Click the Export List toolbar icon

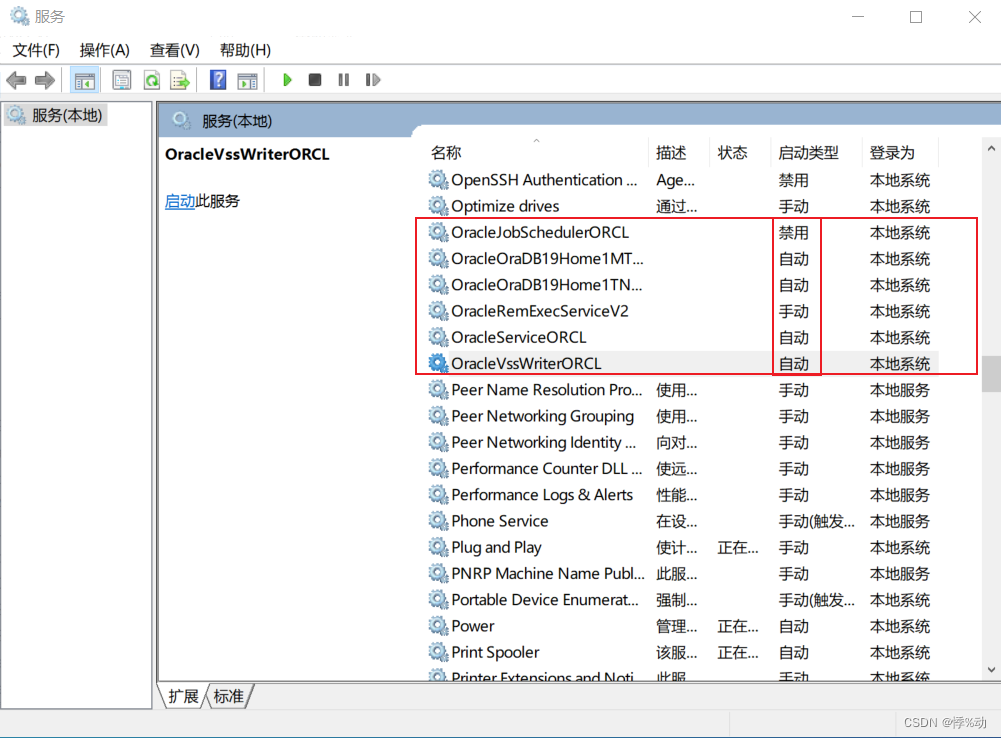181,80
